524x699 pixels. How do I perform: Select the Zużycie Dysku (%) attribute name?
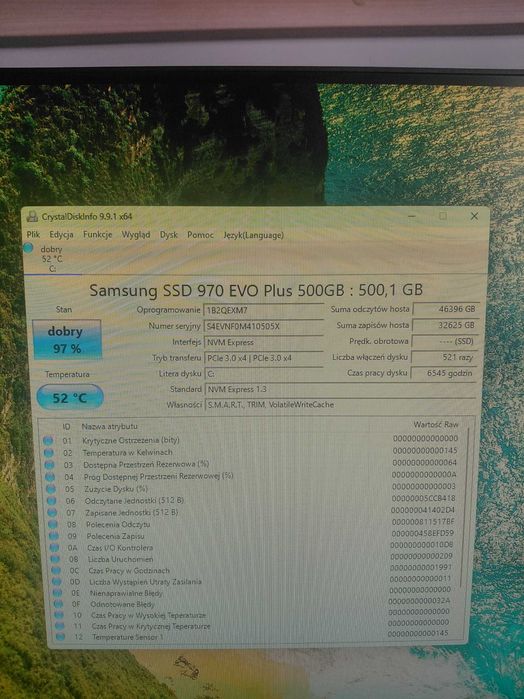click(x=116, y=489)
